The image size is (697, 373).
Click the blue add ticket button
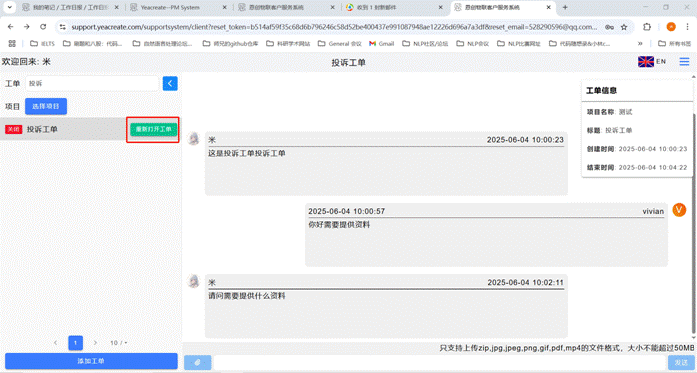91,361
